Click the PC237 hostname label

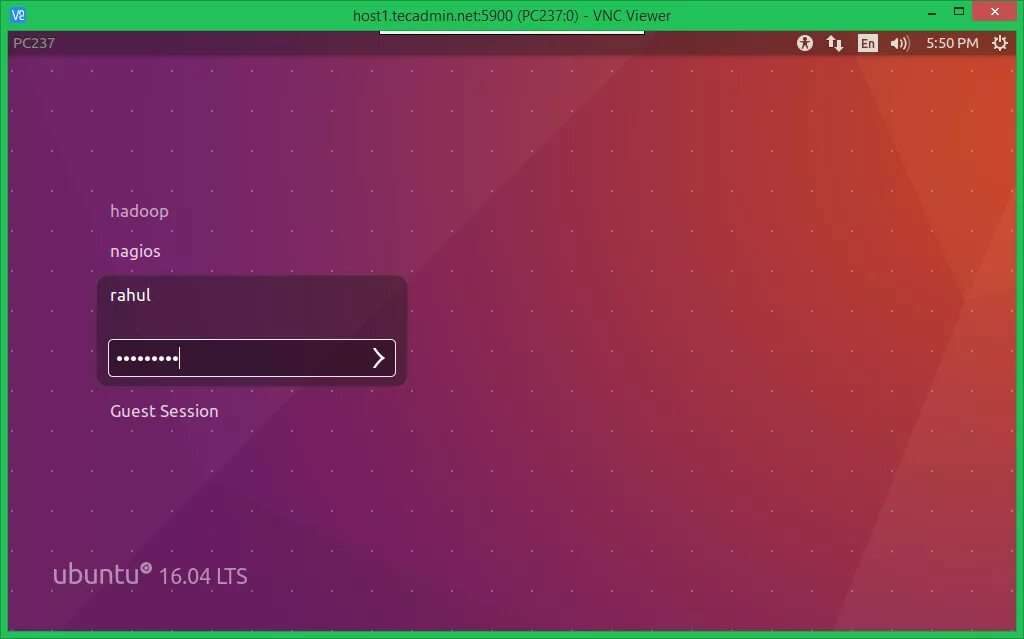(x=34, y=43)
